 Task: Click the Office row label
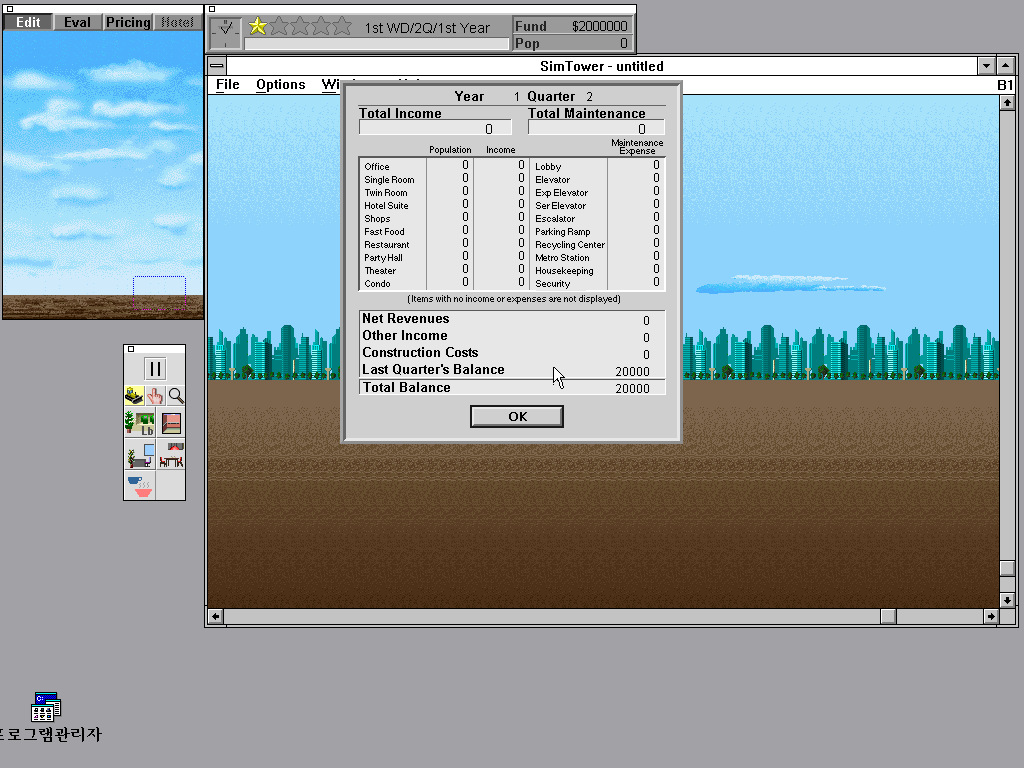coord(377,167)
